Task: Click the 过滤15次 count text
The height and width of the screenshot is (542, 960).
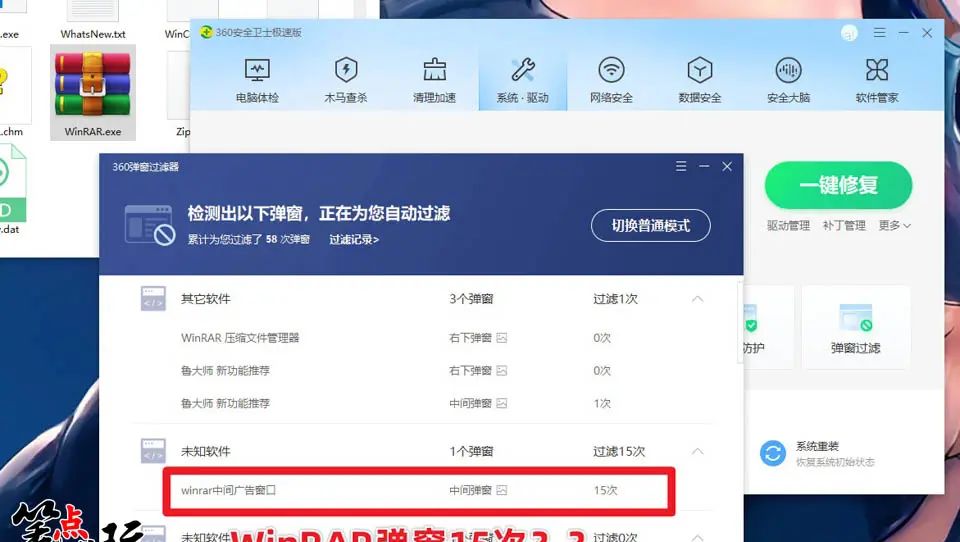Action: [x=619, y=451]
